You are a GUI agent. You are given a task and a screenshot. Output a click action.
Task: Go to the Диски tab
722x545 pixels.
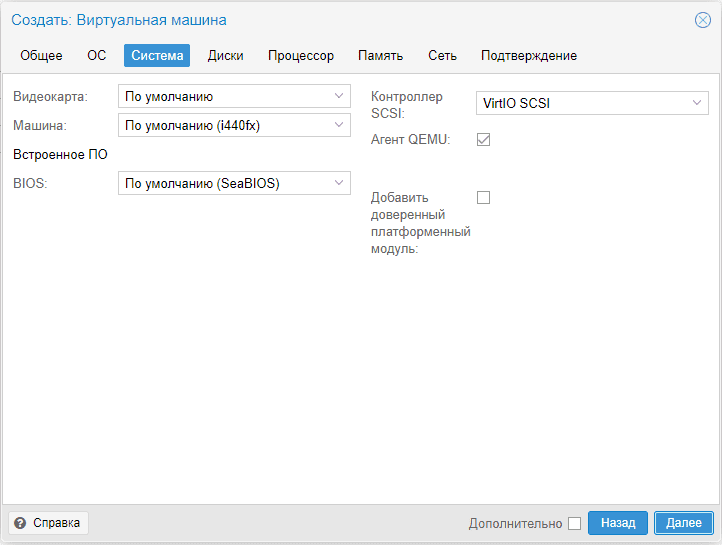click(225, 56)
